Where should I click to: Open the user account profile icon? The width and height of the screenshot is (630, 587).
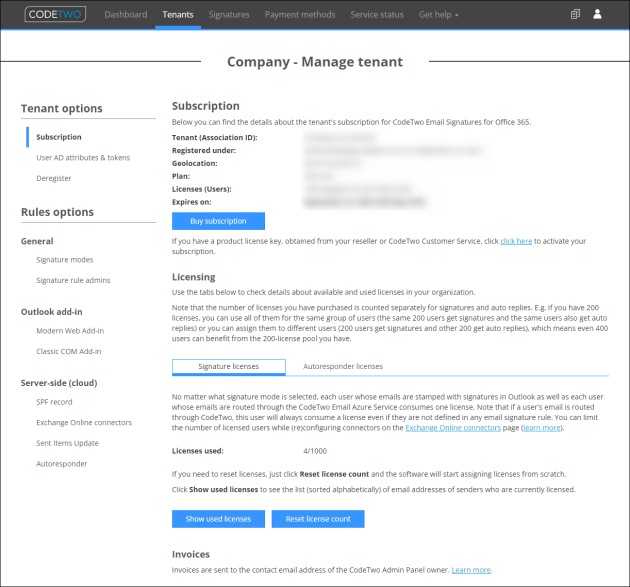[x=597, y=14]
